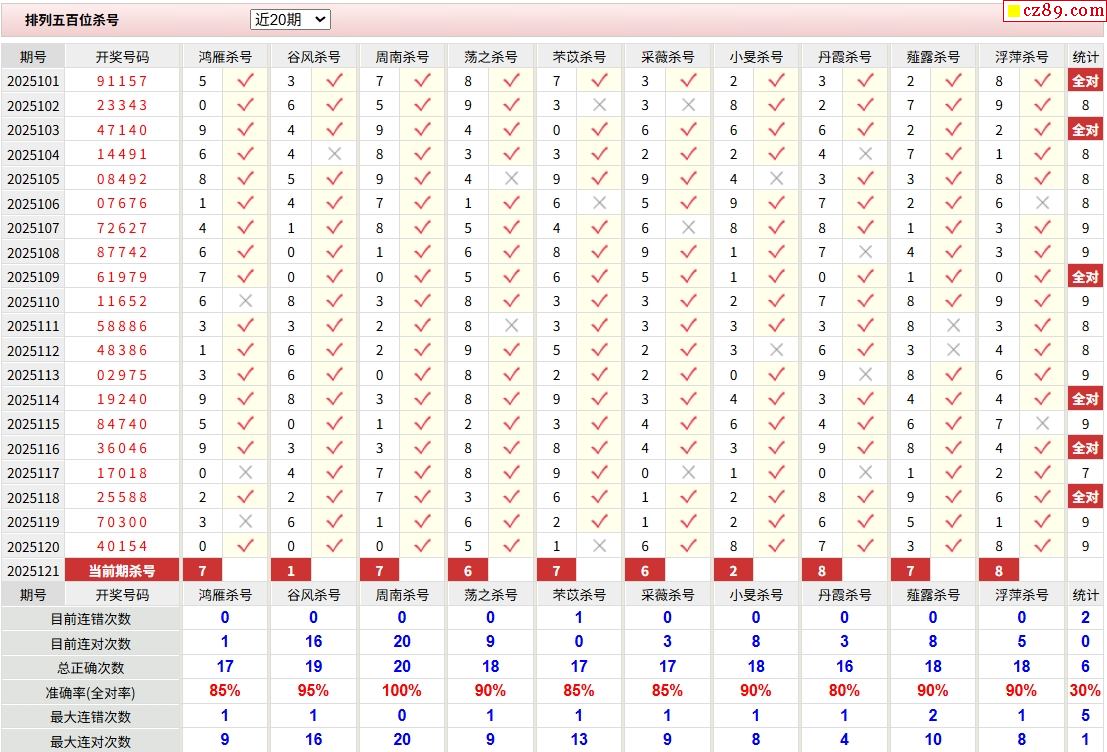Click the 排列五百位杀号 page title
The width and height of the screenshot is (1107, 752).
[x=72, y=20]
